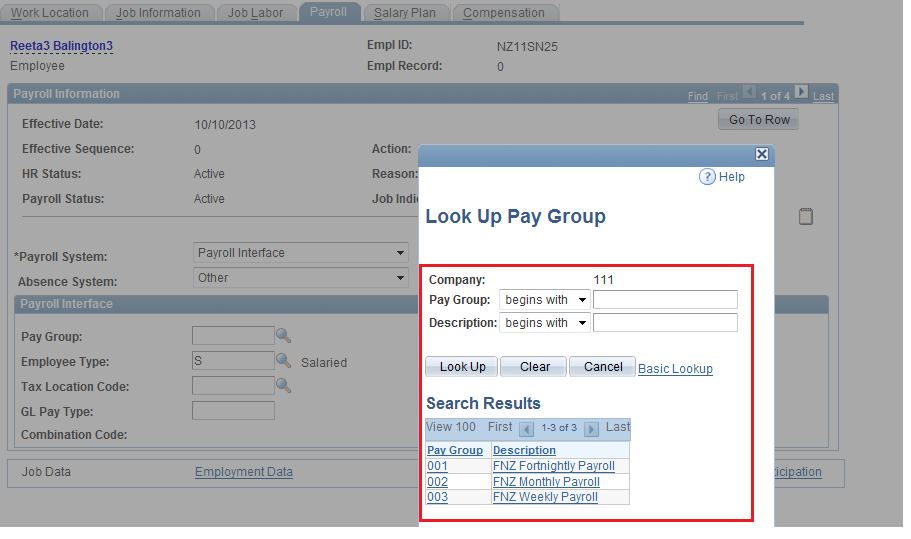The image size is (911, 539).
Task: Switch to the Work Location tab
Action: click(51, 13)
